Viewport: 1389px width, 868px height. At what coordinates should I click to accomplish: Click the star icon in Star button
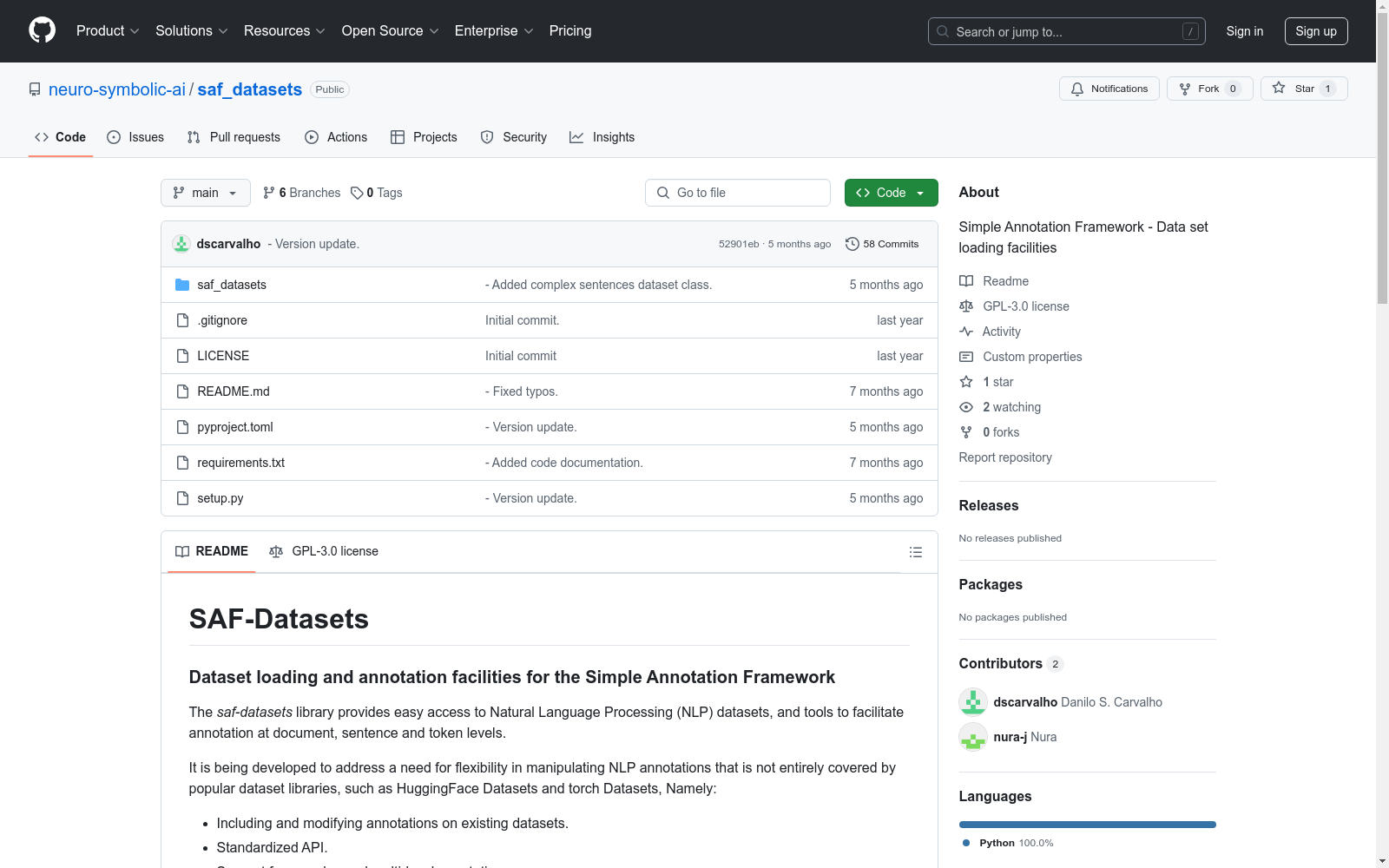pyautogui.click(x=1279, y=88)
